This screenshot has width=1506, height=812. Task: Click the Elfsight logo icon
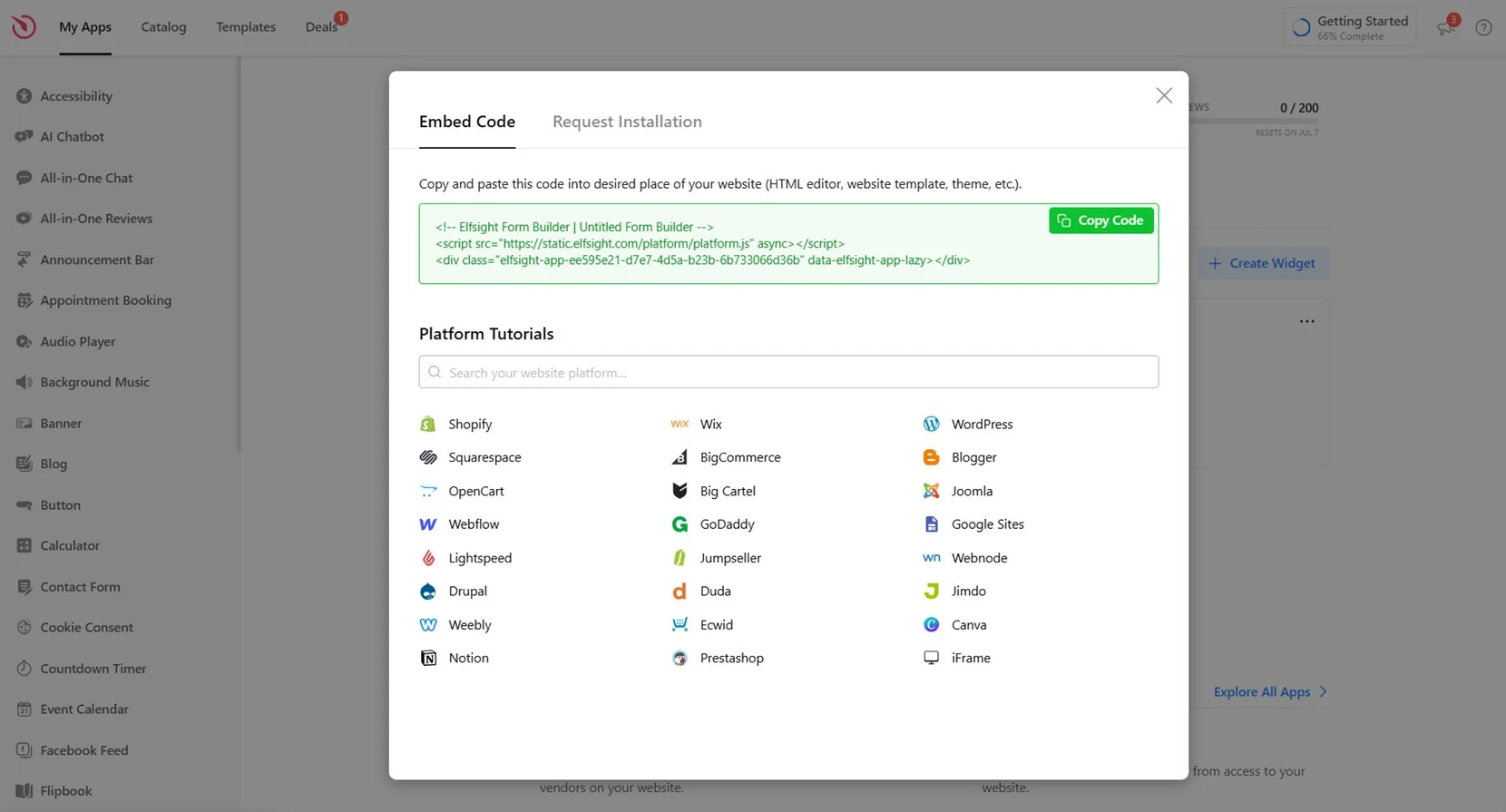(x=24, y=26)
